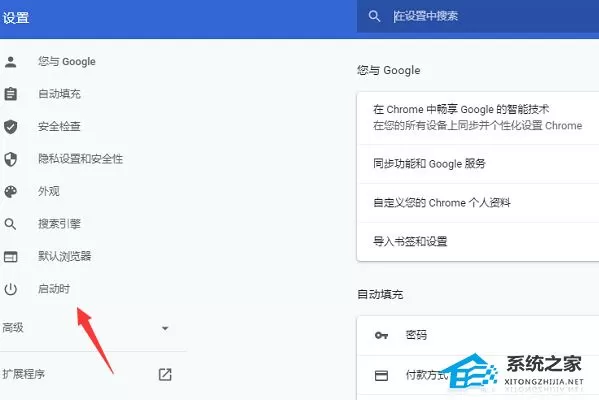Select the palette icon for 外观
Image resolution: width=599 pixels, height=400 pixels.
pos(11,191)
